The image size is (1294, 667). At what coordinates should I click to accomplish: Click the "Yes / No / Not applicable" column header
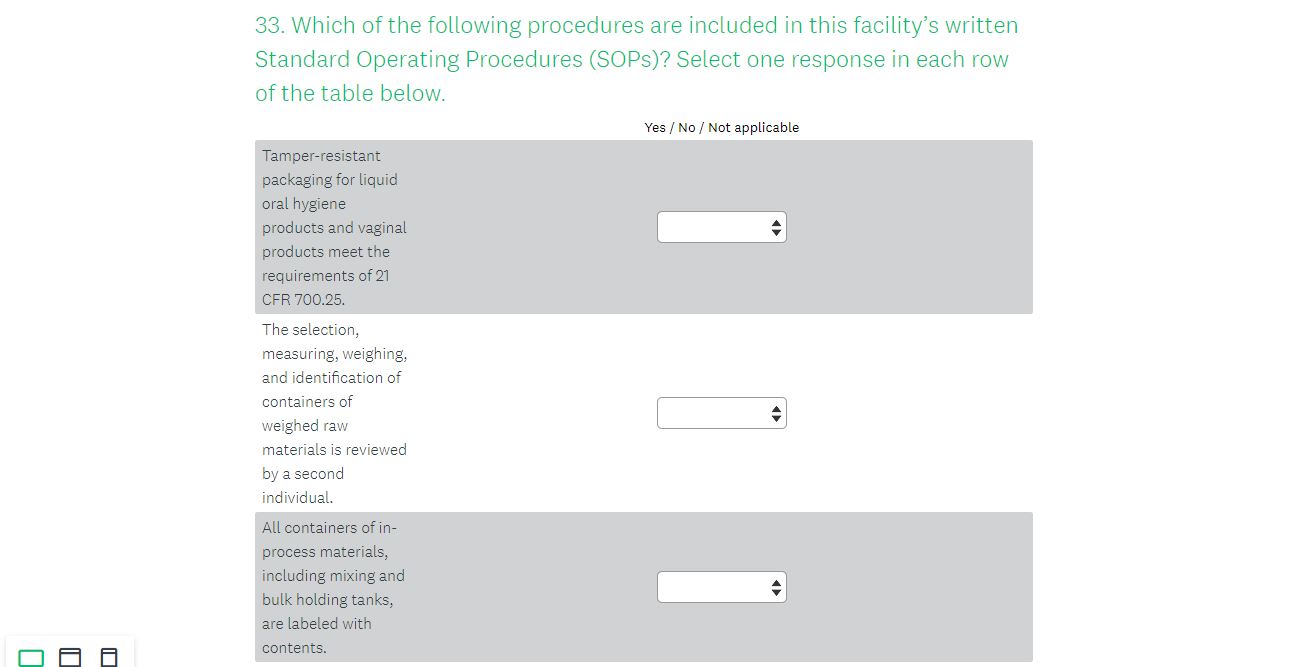[x=721, y=128]
